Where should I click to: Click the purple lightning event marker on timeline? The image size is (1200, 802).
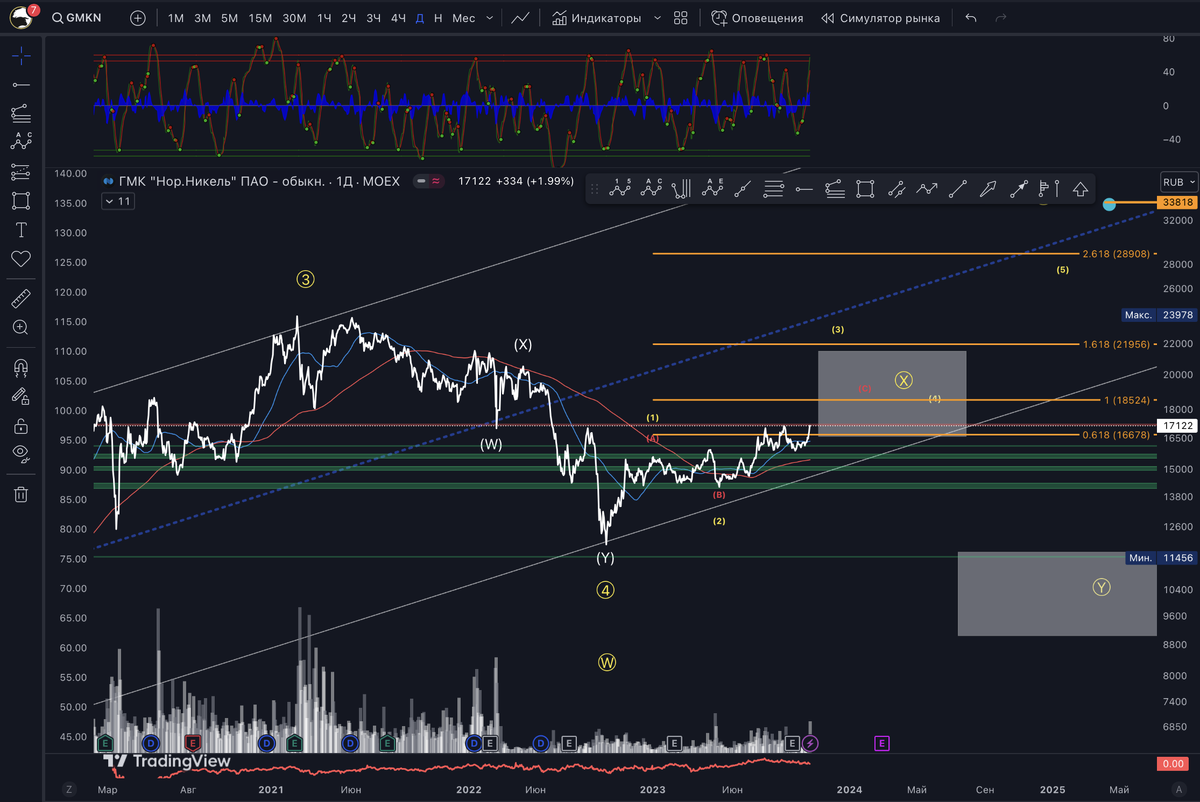pyautogui.click(x=811, y=743)
